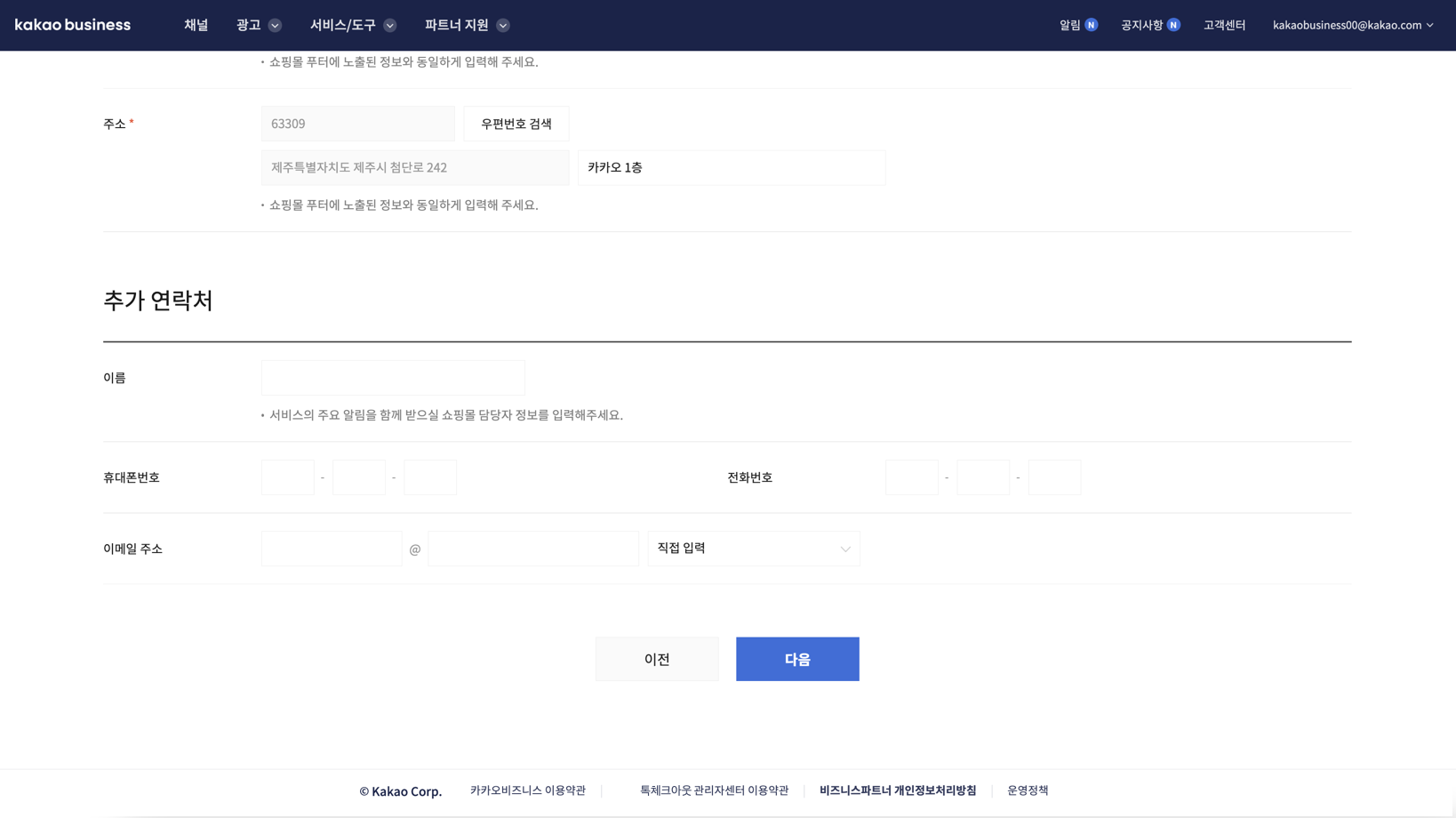Screen dimensions: 1456x818
Task: Click the first 휴대폰번호 input box
Action: click(x=288, y=477)
